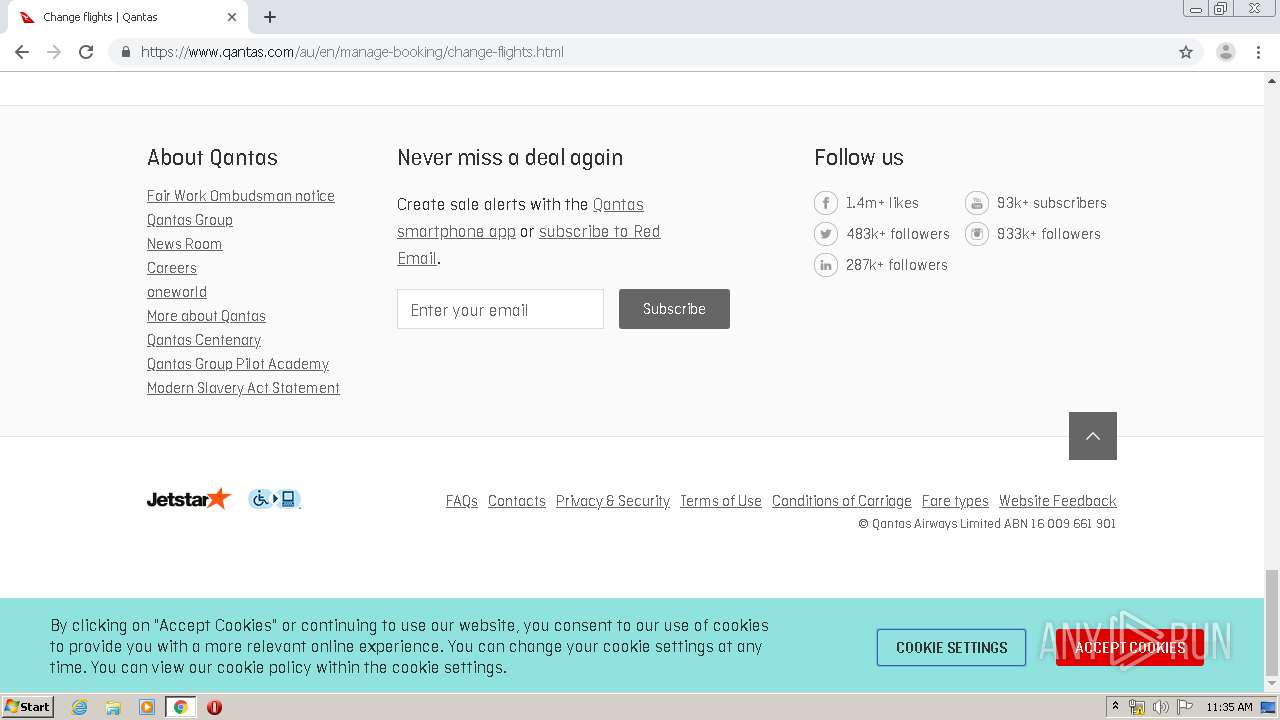The width and height of the screenshot is (1280, 720).
Task: Open Conditions of Carriage link
Action: (x=842, y=501)
